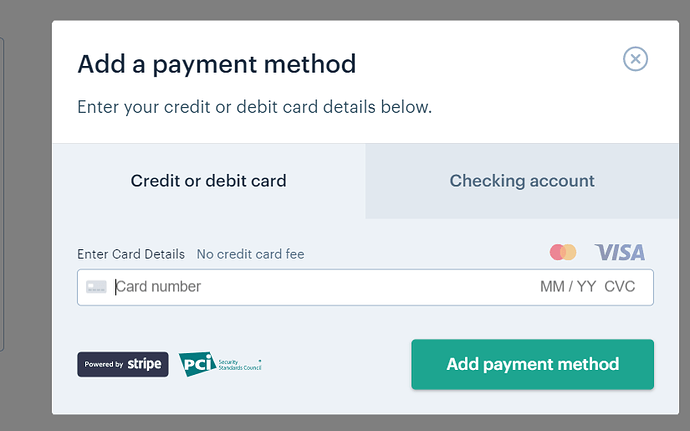The image size is (690, 431).
Task: Switch to the Credit or debit card tab
Action: point(209,181)
